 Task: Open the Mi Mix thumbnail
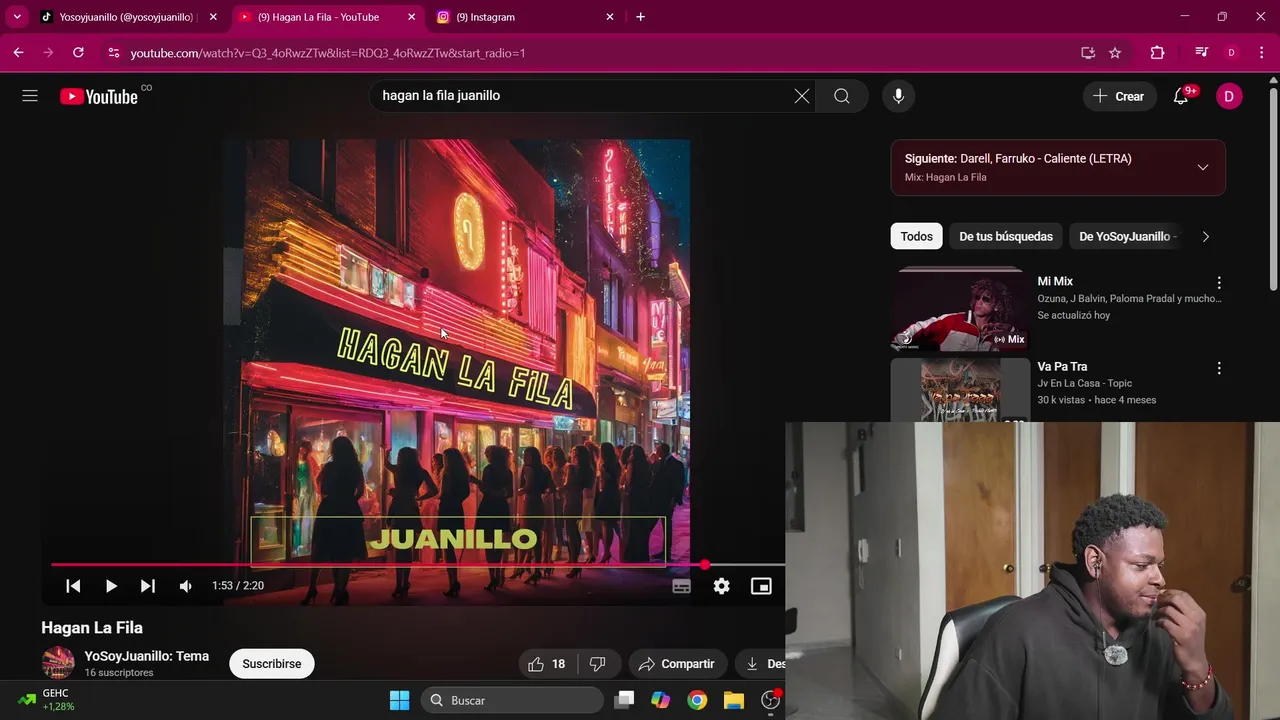958,310
